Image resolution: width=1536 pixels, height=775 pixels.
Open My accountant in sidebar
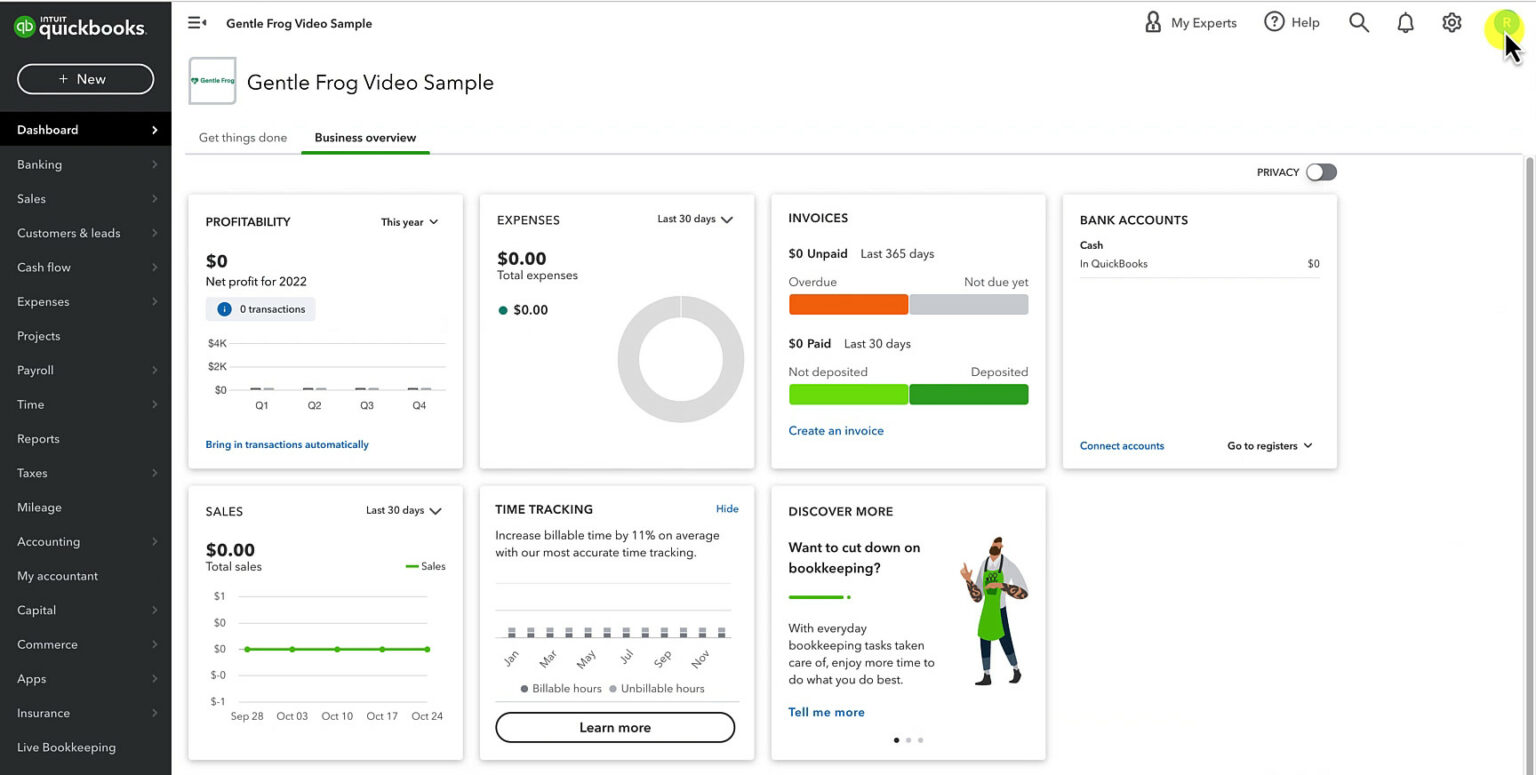86,576
